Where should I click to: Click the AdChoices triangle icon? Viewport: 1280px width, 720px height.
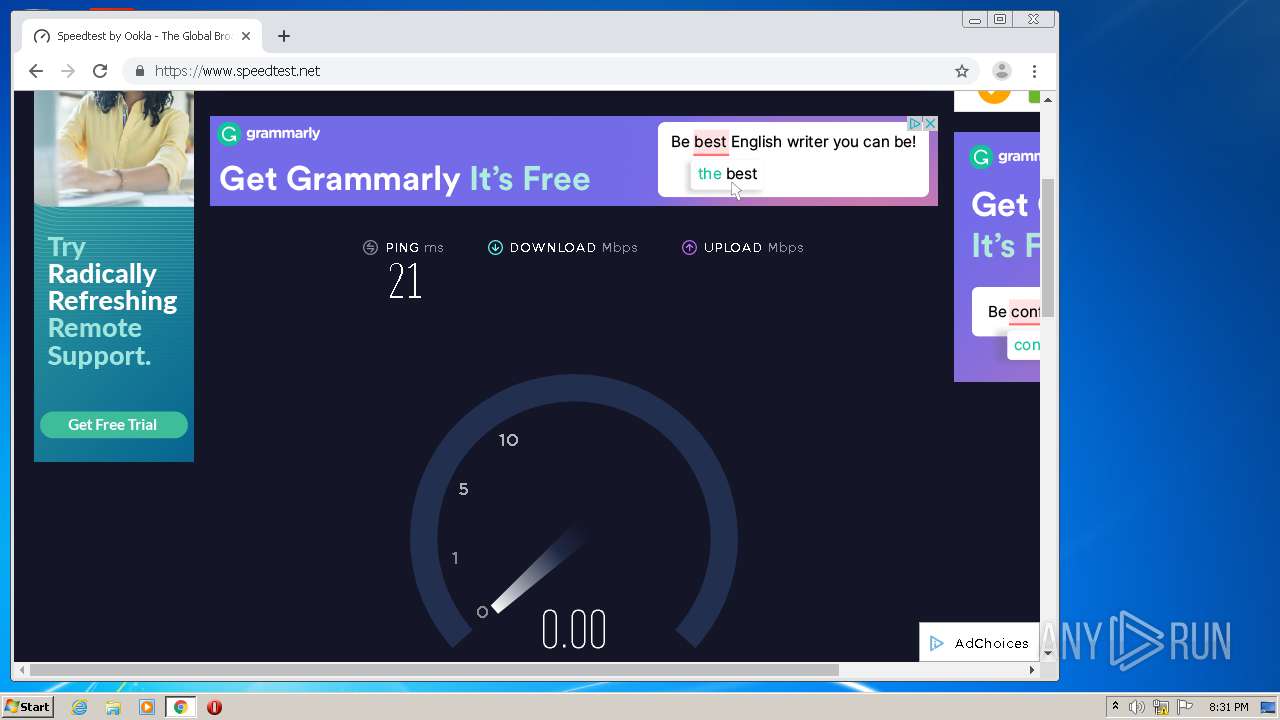click(x=937, y=643)
